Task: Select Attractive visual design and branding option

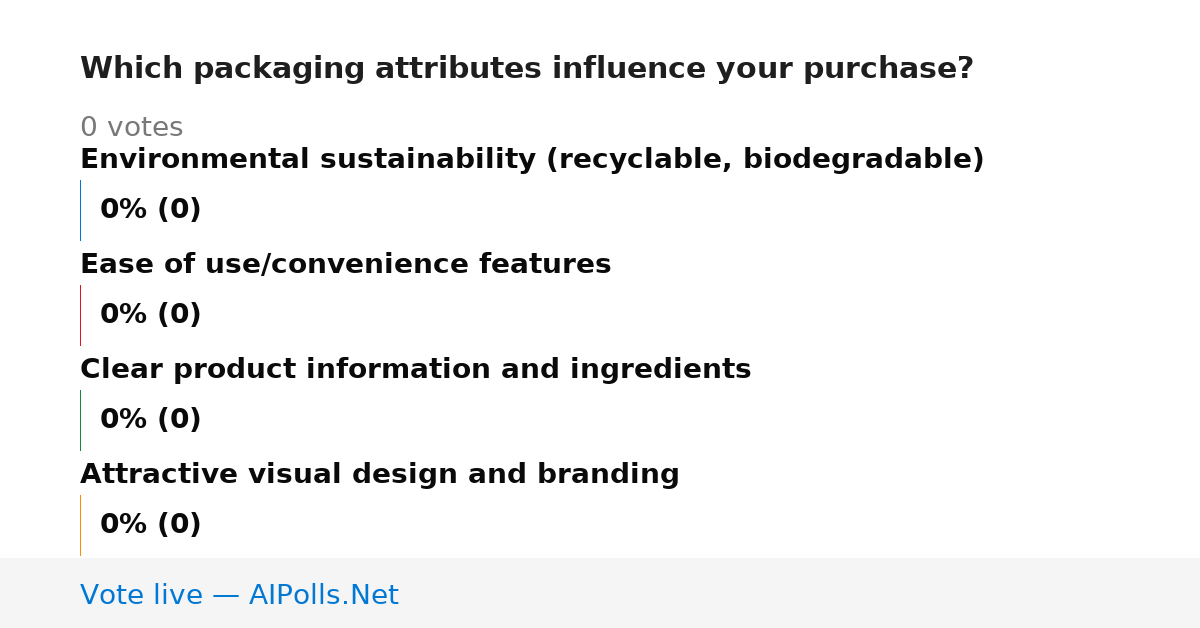Action: [379, 475]
